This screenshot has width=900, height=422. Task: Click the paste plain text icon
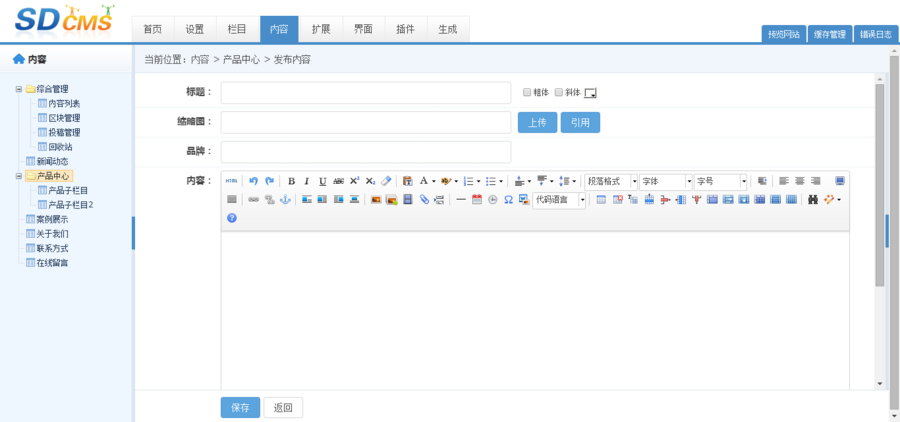point(408,181)
